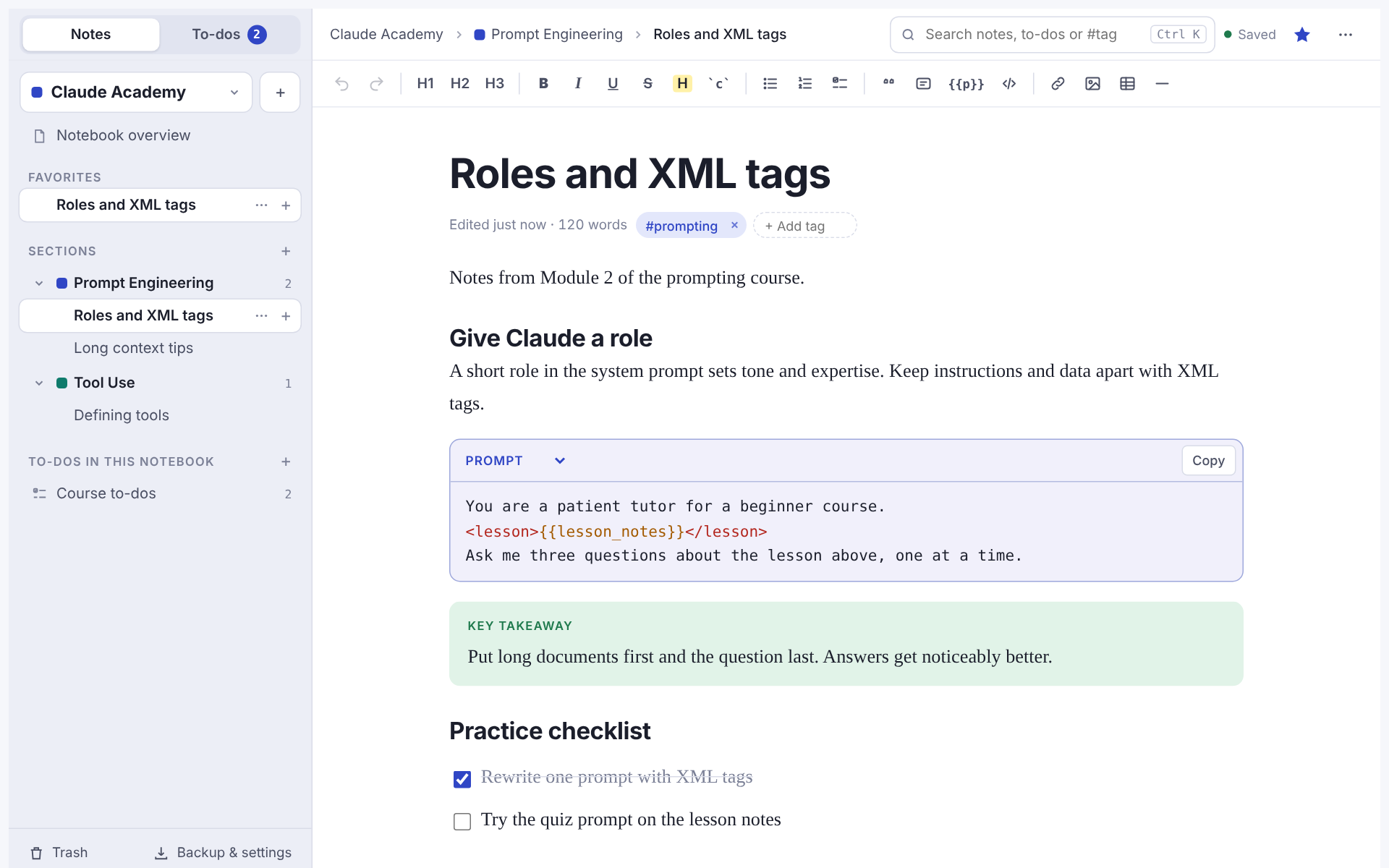The height and width of the screenshot is (868, 1389).
Task: Click the redo arrow icon
Action: (376, 84)
